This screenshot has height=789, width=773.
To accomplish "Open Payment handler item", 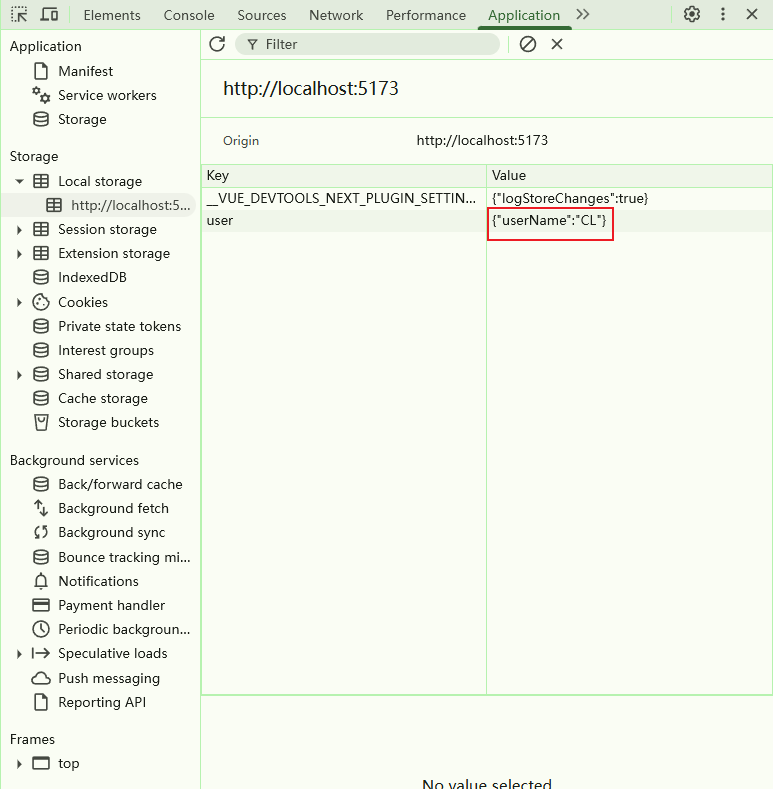I will point(111,605).
